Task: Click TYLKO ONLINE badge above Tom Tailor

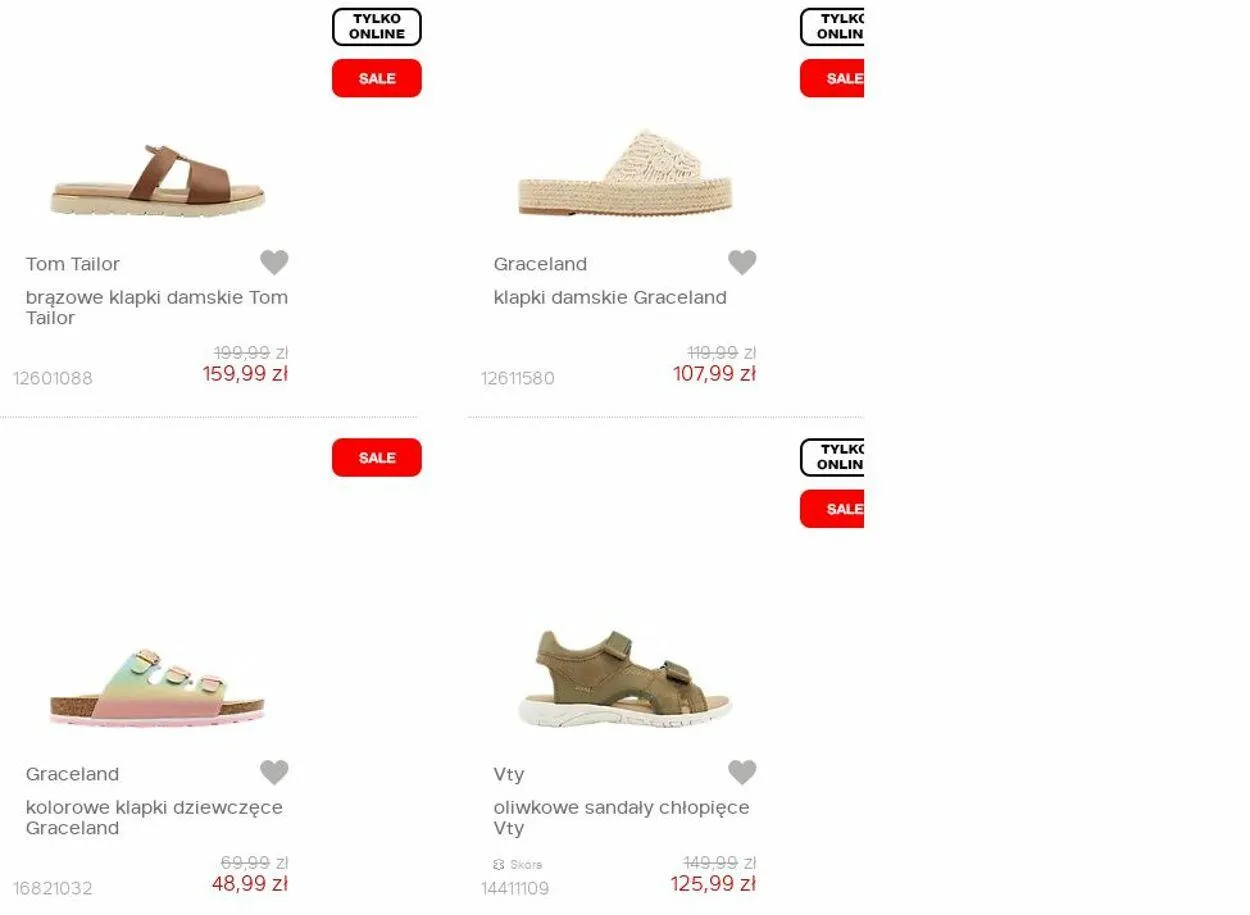Action: [377, 27]
